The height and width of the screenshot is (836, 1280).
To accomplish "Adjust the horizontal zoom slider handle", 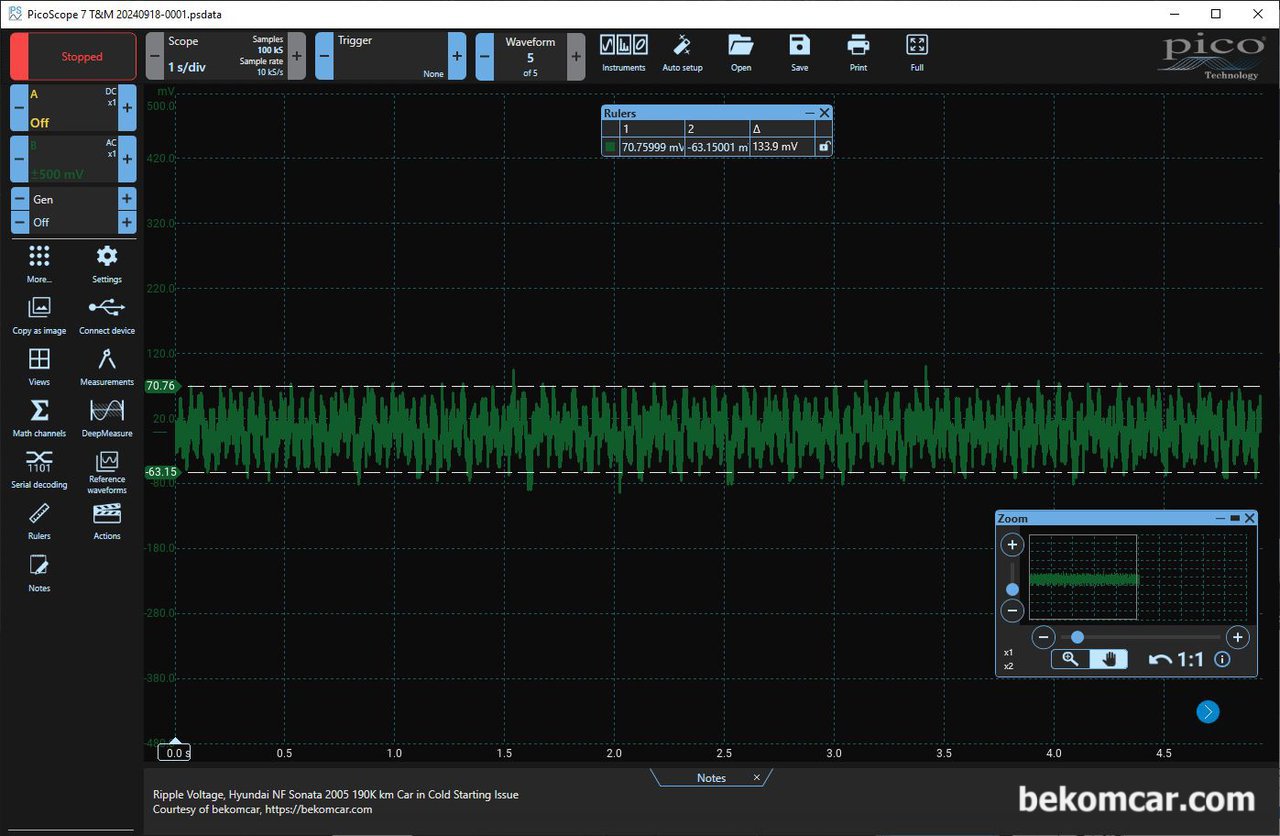I will [1077, 637].
